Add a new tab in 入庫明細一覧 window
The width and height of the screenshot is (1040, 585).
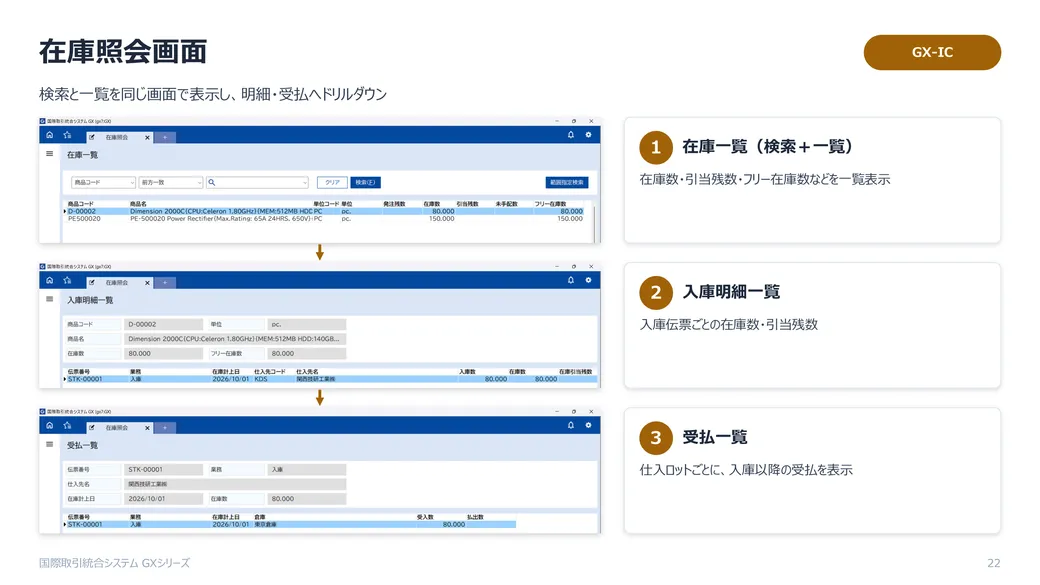(165, 283)
